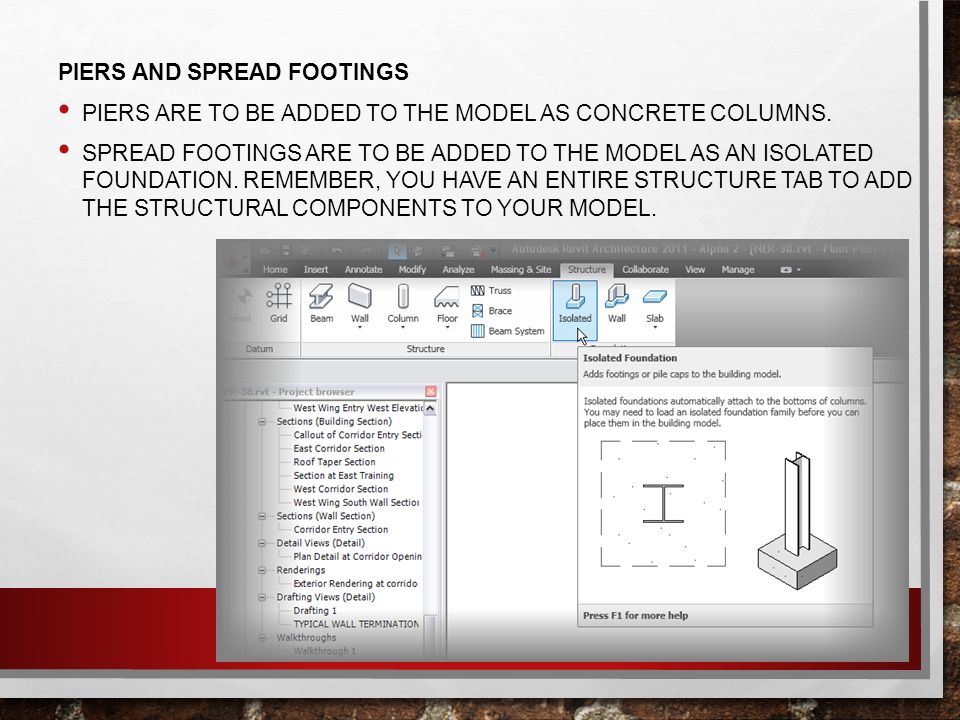Switch to the Manage ribbon tab
This screenshot has width=960, height=720.
click(x=738, y=269)
